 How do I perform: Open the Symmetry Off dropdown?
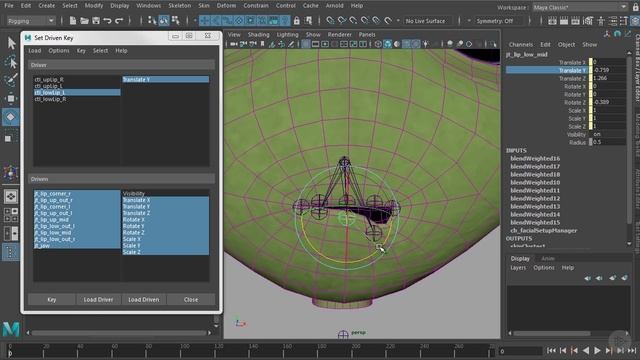(498, 21)
